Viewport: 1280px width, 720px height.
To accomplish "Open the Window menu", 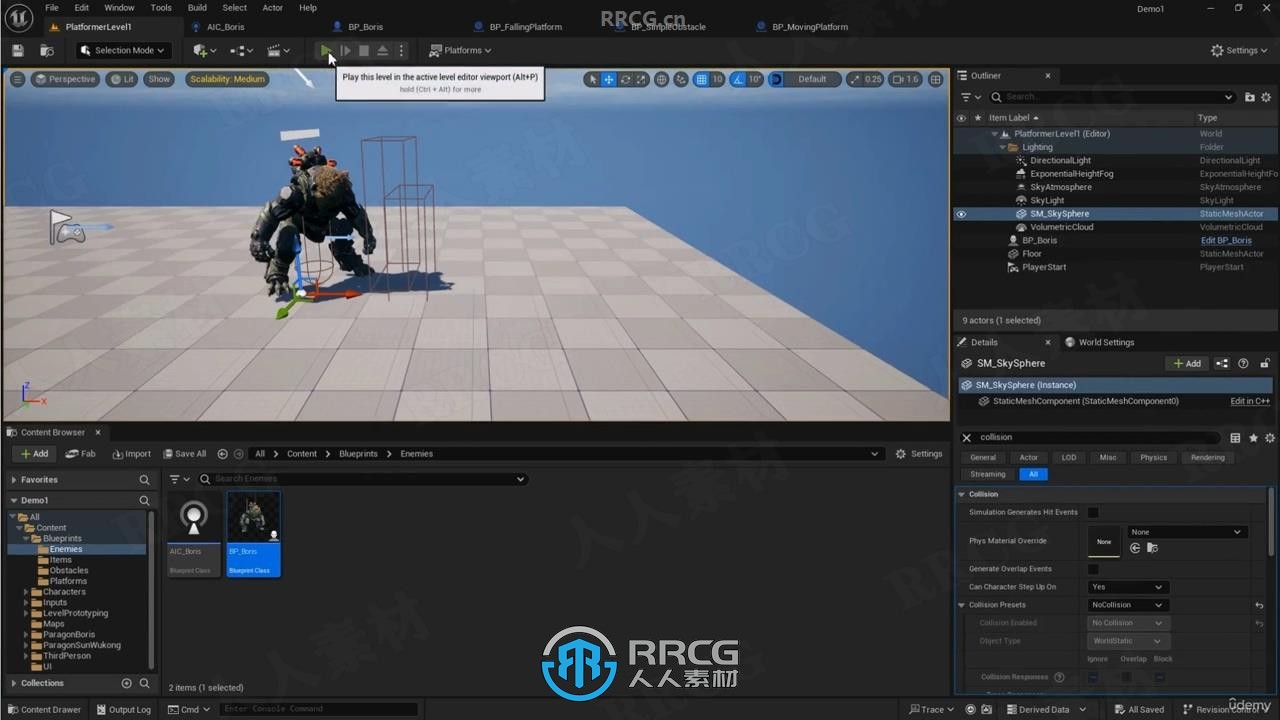I will [x=119, y=8].
